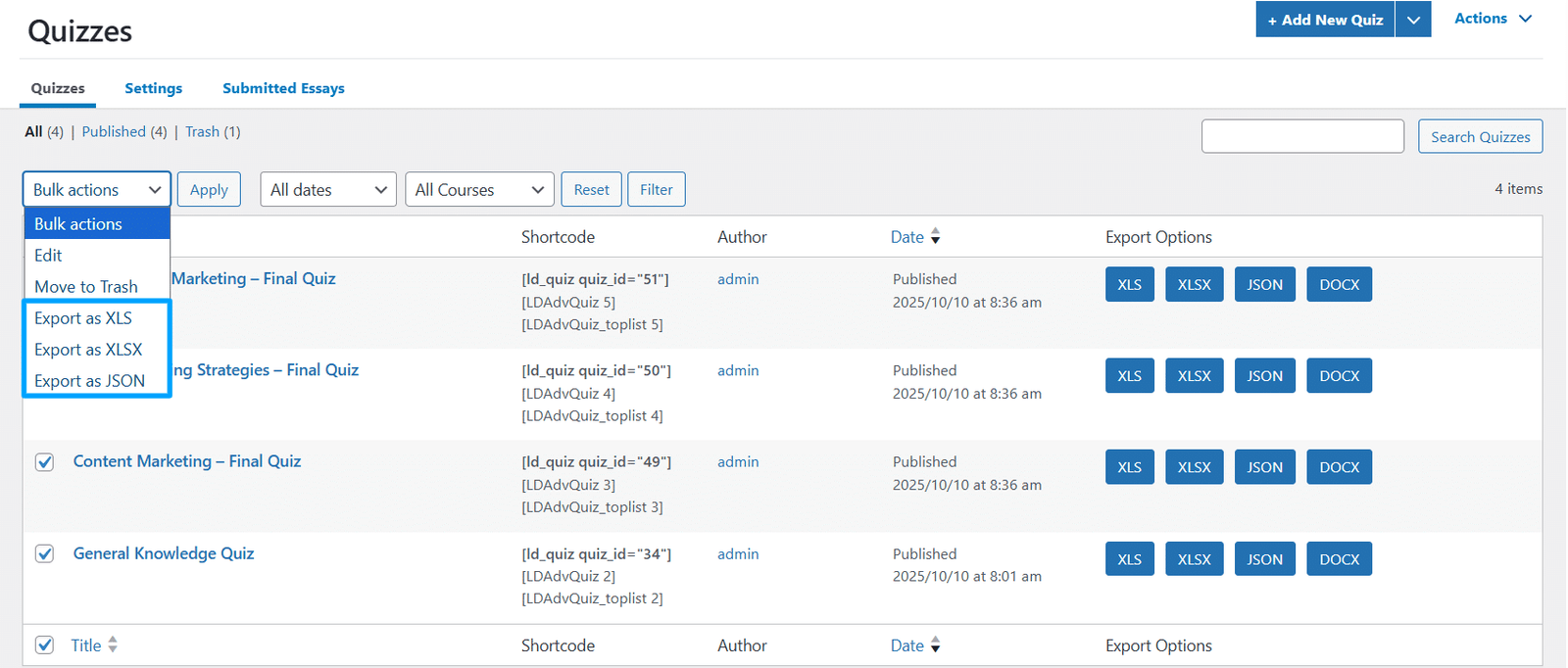This screenshot has height=668, width=1568.
Task: Switch to the Settings tab
Action: click(x=153, y=88)
